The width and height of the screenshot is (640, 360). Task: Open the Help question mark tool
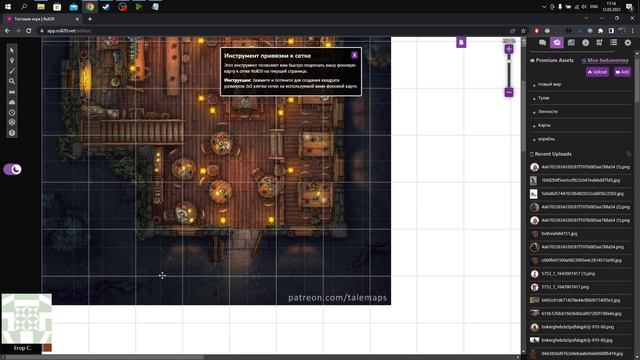coord(12,133)
